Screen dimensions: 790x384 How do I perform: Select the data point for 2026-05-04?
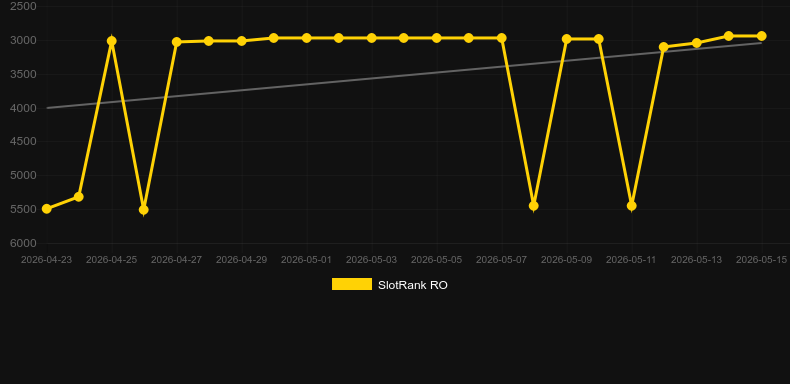tap(404, 38)
